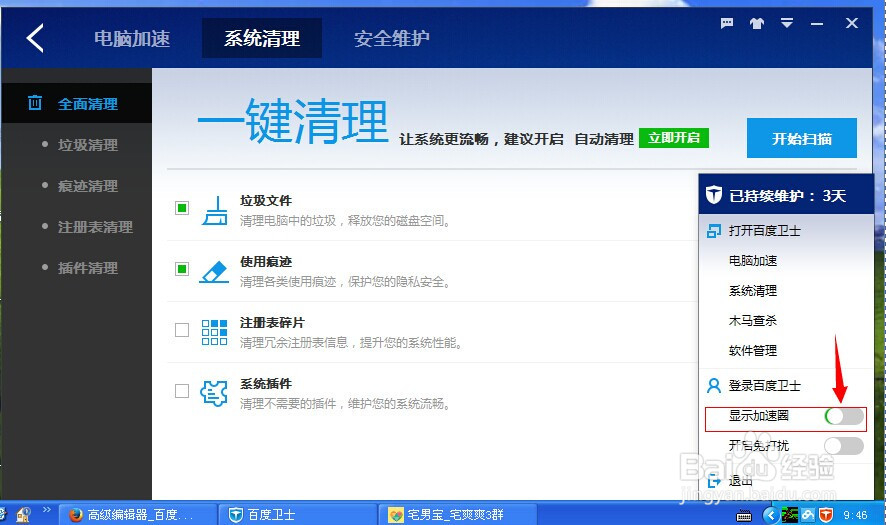Choose 木马查杀 from tray menu
This screenshot has width=886, height=525.
click(753, 320)
